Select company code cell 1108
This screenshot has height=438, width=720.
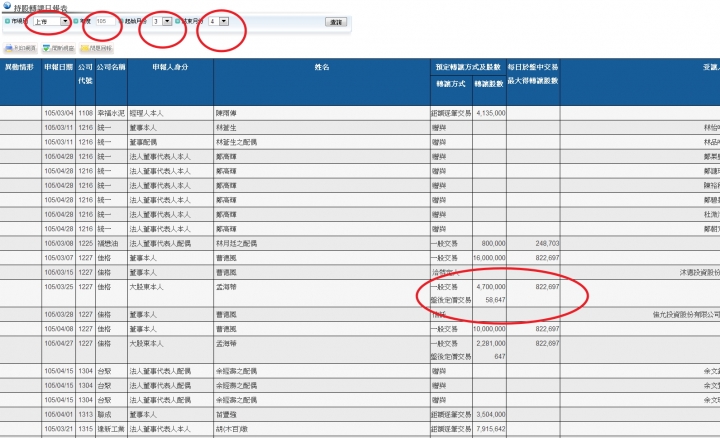(85, 113)
